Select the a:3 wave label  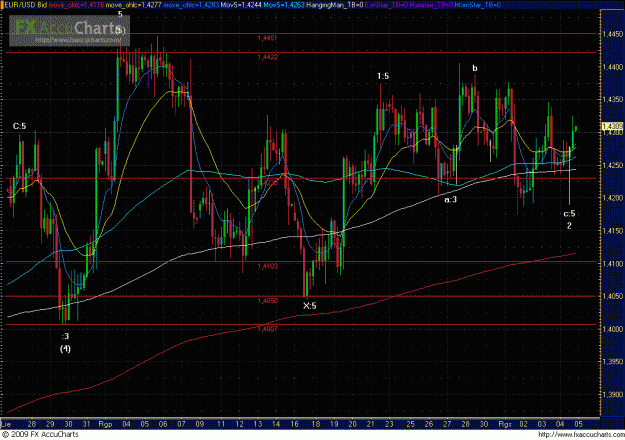(450, 199)
